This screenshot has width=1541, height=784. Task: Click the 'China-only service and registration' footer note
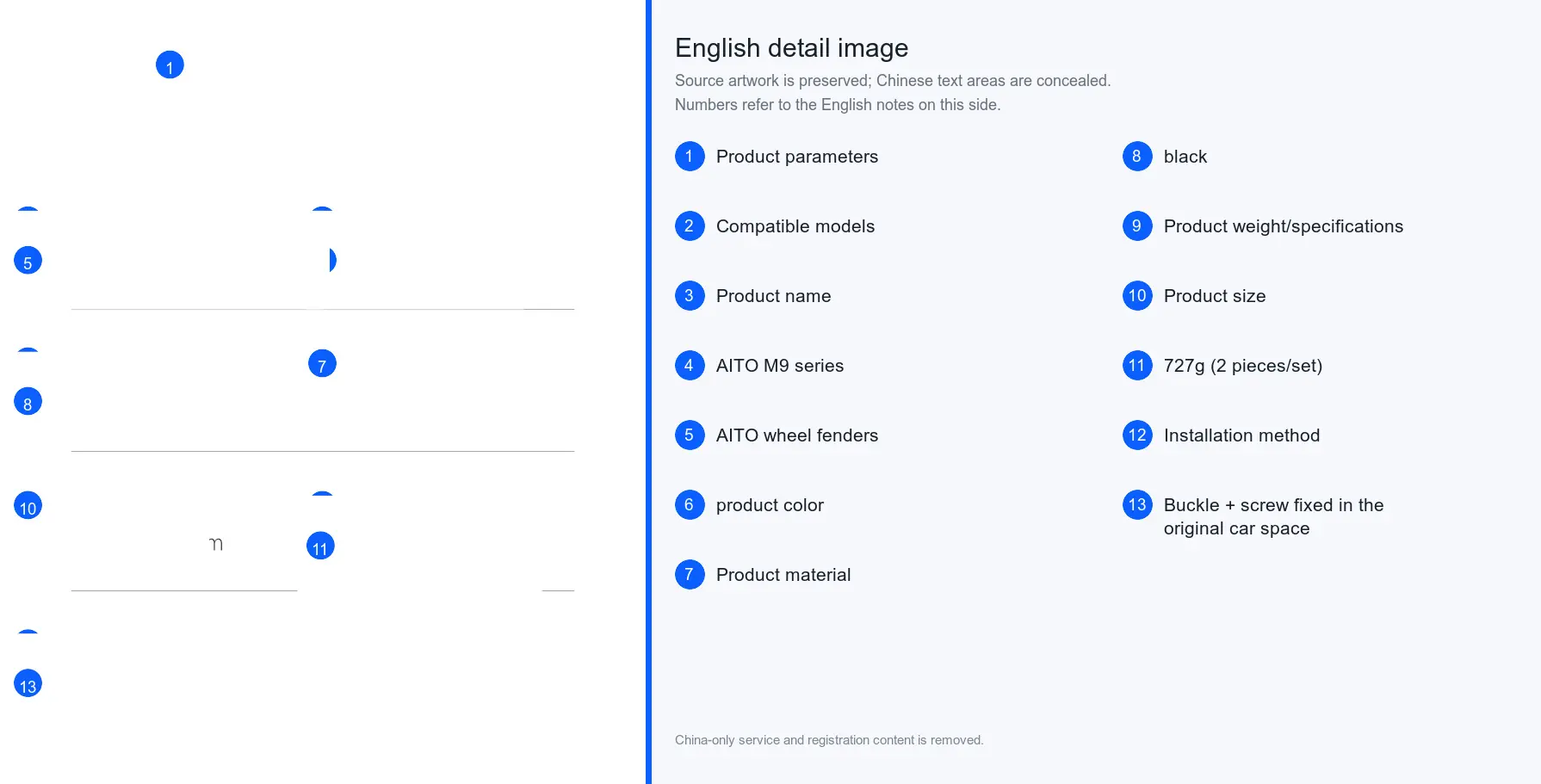pyautogui.click(x=829, y=740)
